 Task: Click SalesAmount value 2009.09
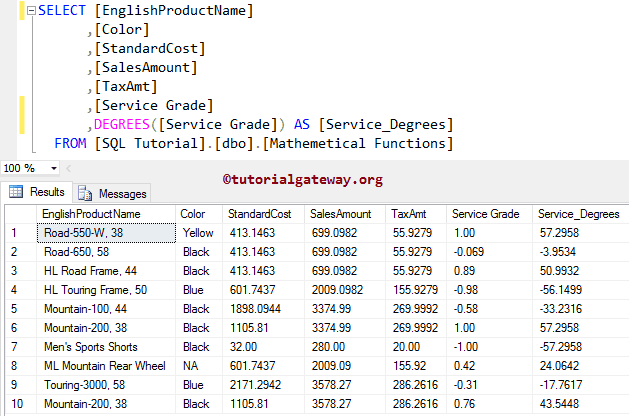(x=345, y=366)
